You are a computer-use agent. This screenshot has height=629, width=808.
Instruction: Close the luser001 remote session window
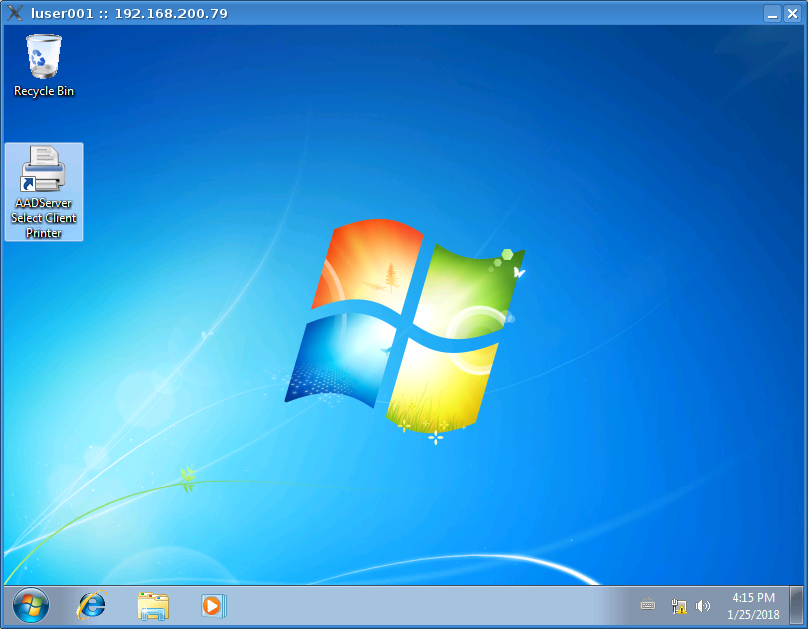(793, 13)
